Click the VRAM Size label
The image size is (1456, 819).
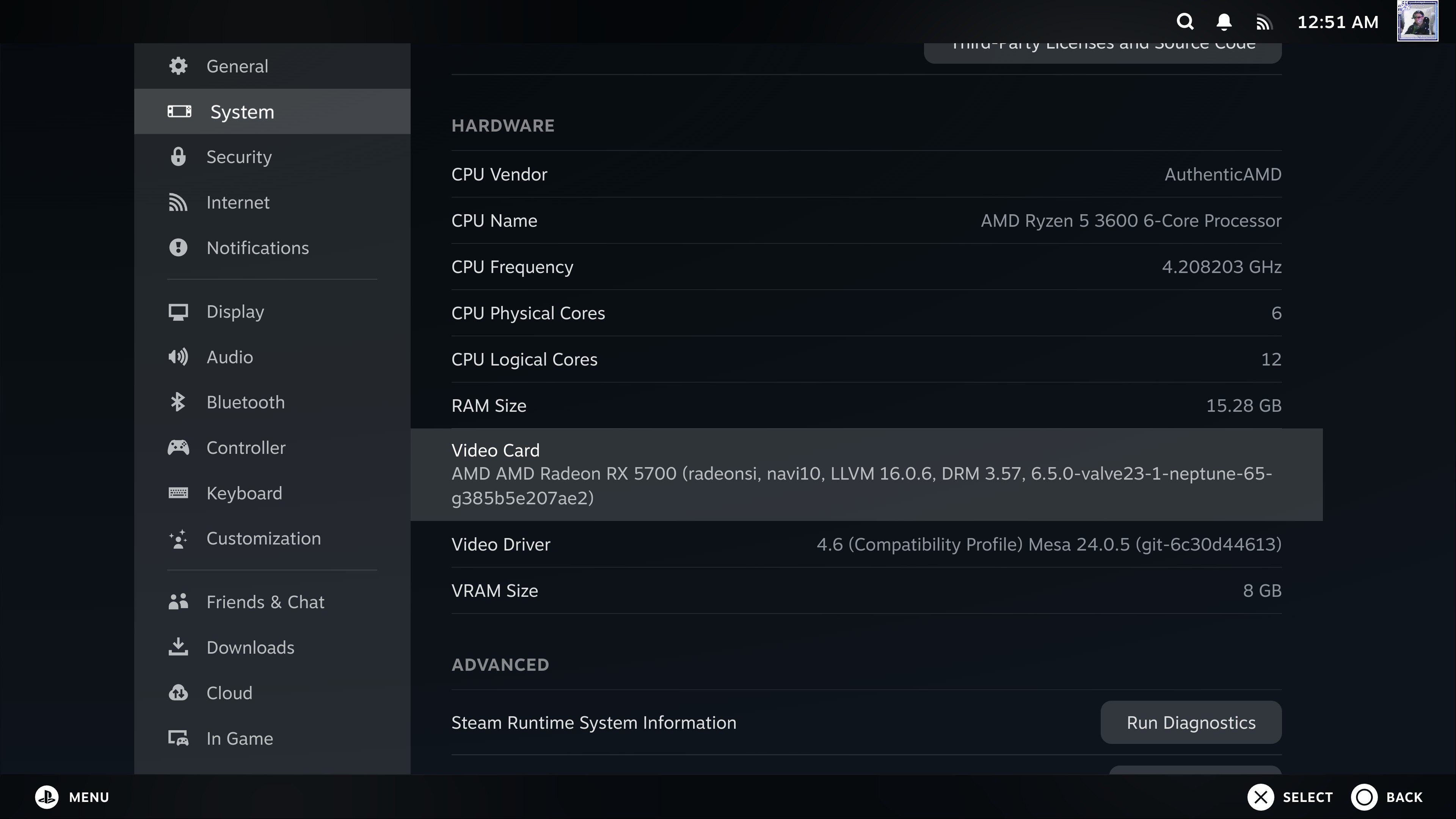494,591
